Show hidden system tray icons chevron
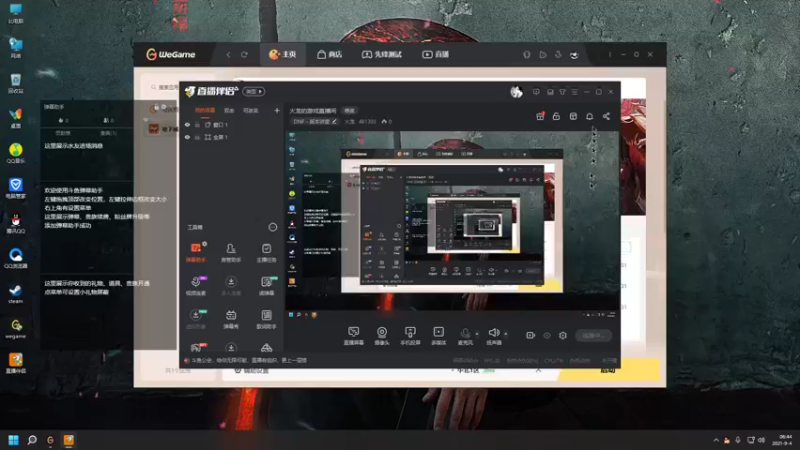The width and height of the screenshot is (800, 450). coord(716,440)
